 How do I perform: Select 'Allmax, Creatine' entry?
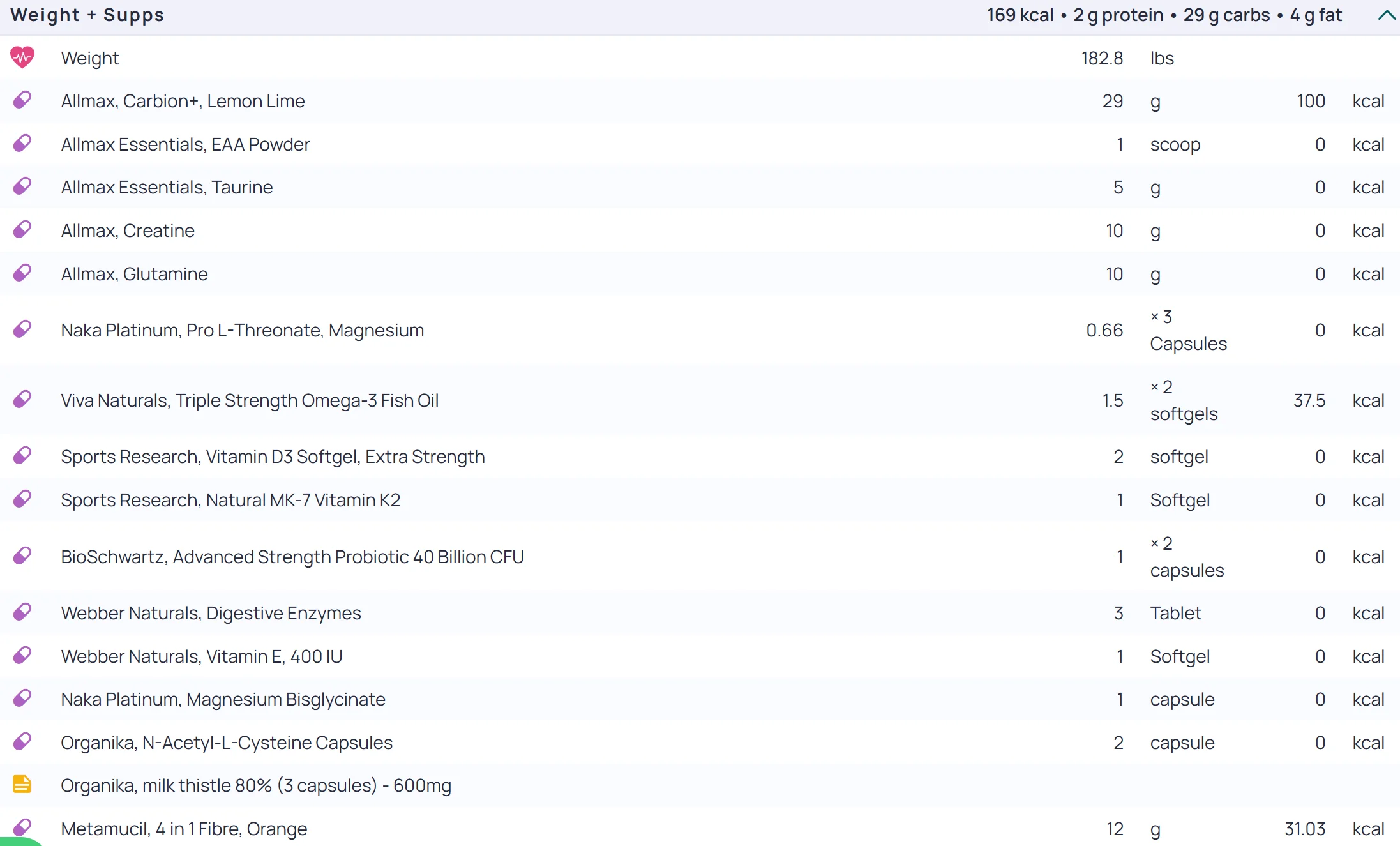(x=128, y=230)
